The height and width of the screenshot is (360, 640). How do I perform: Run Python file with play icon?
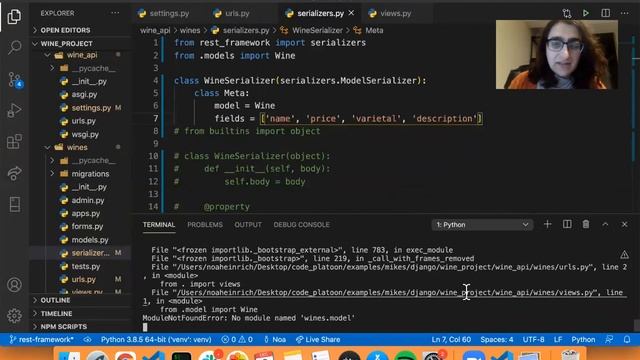click(x=586, y=13)
